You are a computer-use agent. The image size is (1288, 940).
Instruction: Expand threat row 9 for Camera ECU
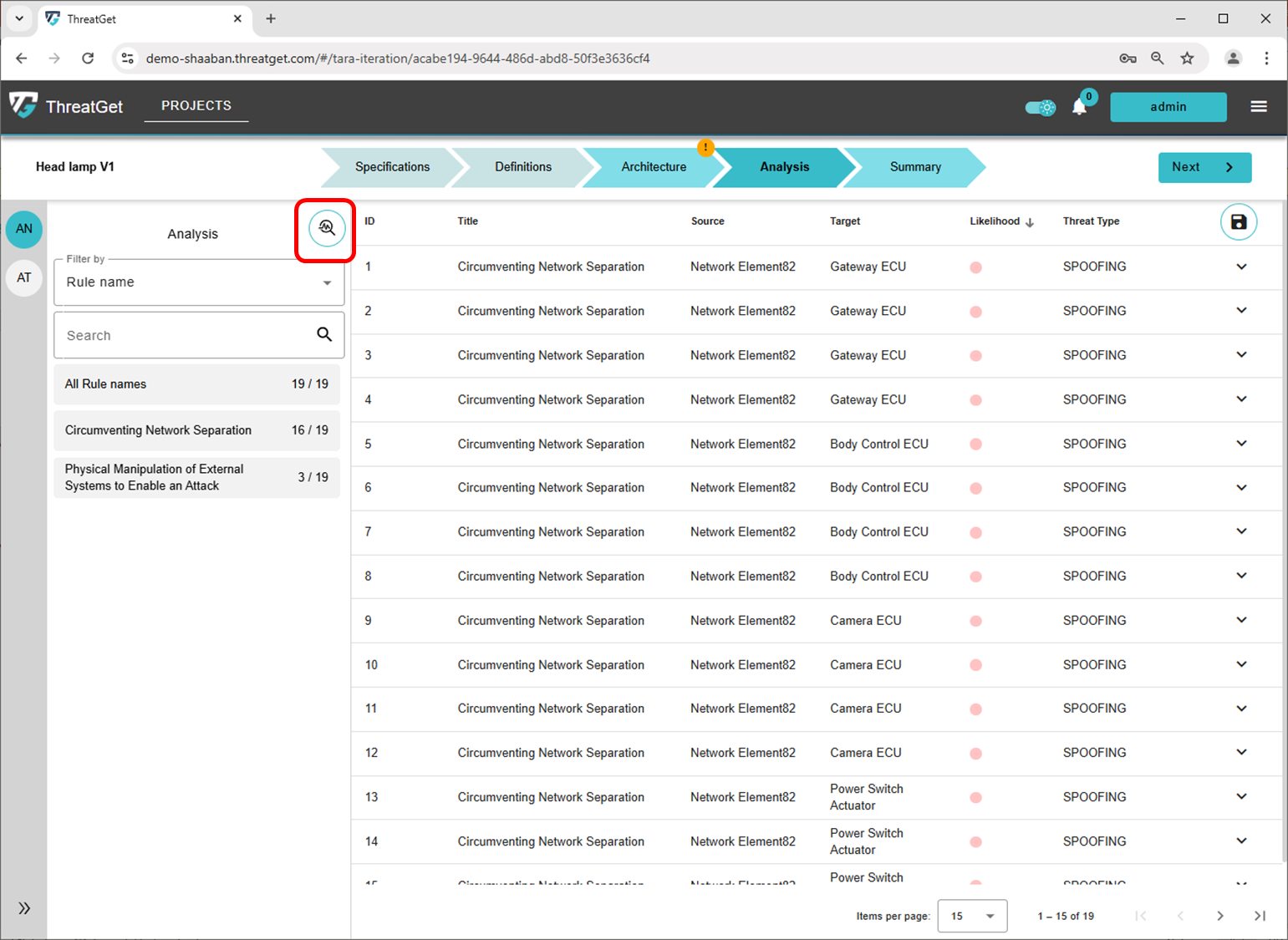click(x=1241, y=620)
